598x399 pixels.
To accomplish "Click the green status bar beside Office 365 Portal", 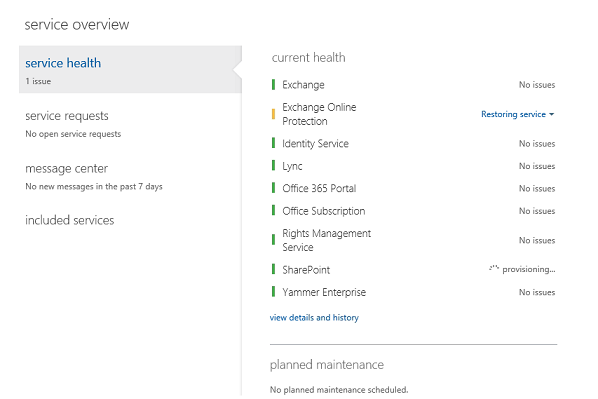I will pos(273,188).
